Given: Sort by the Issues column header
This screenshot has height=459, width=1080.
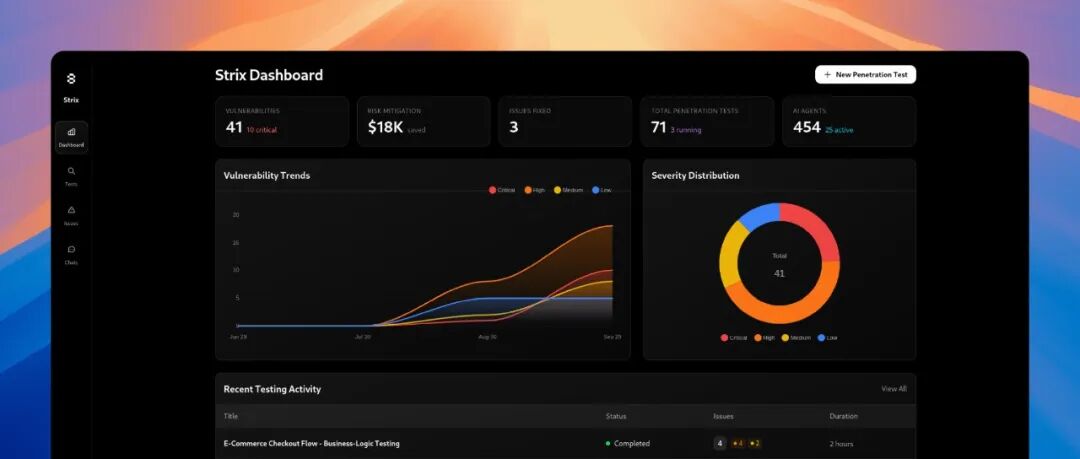Looking at the screenshot, I should (x=723, y=416).
